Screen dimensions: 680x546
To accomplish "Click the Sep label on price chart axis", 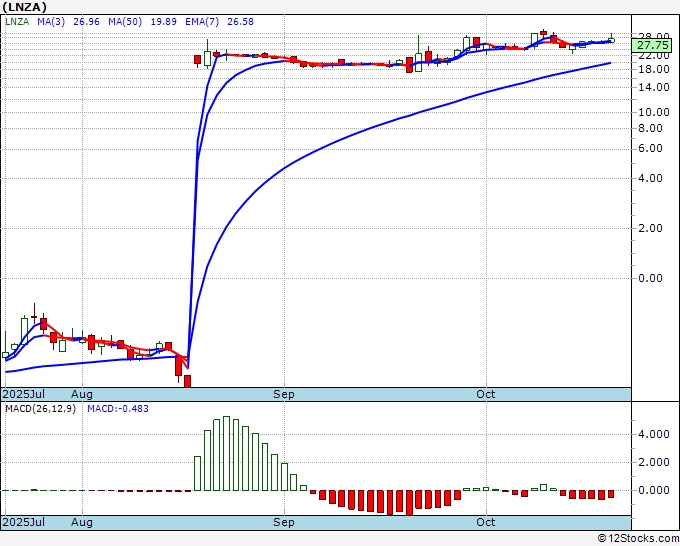I will [284, 394].
